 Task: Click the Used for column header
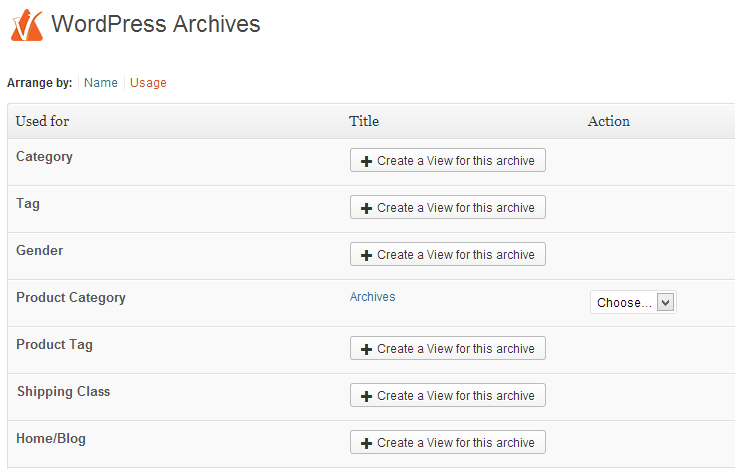42,121
